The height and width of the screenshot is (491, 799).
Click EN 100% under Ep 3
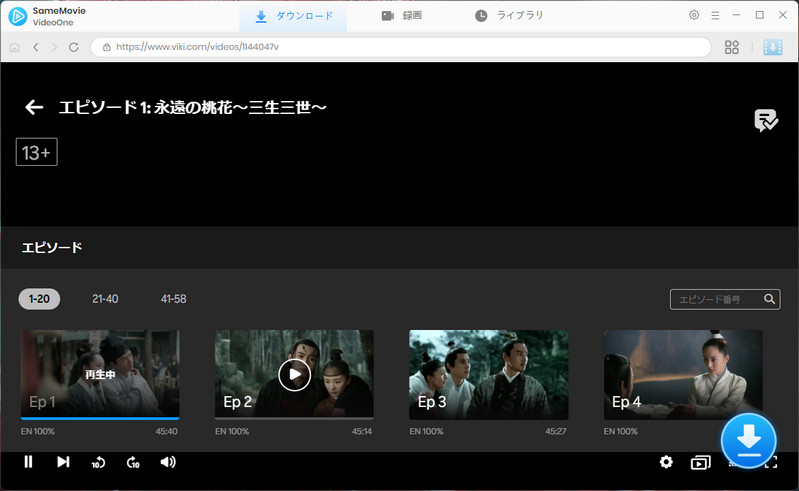[427, 431]
